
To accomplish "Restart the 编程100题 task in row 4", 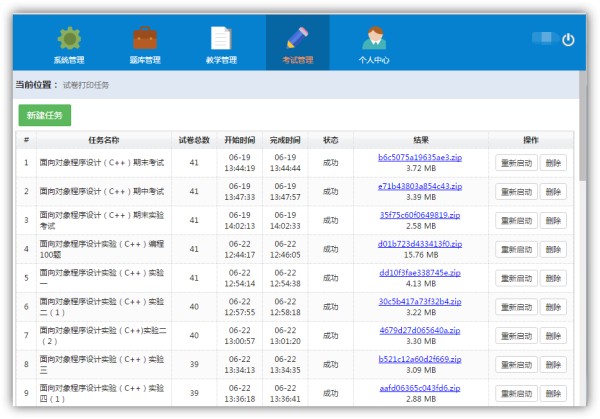I will (516, 249).
